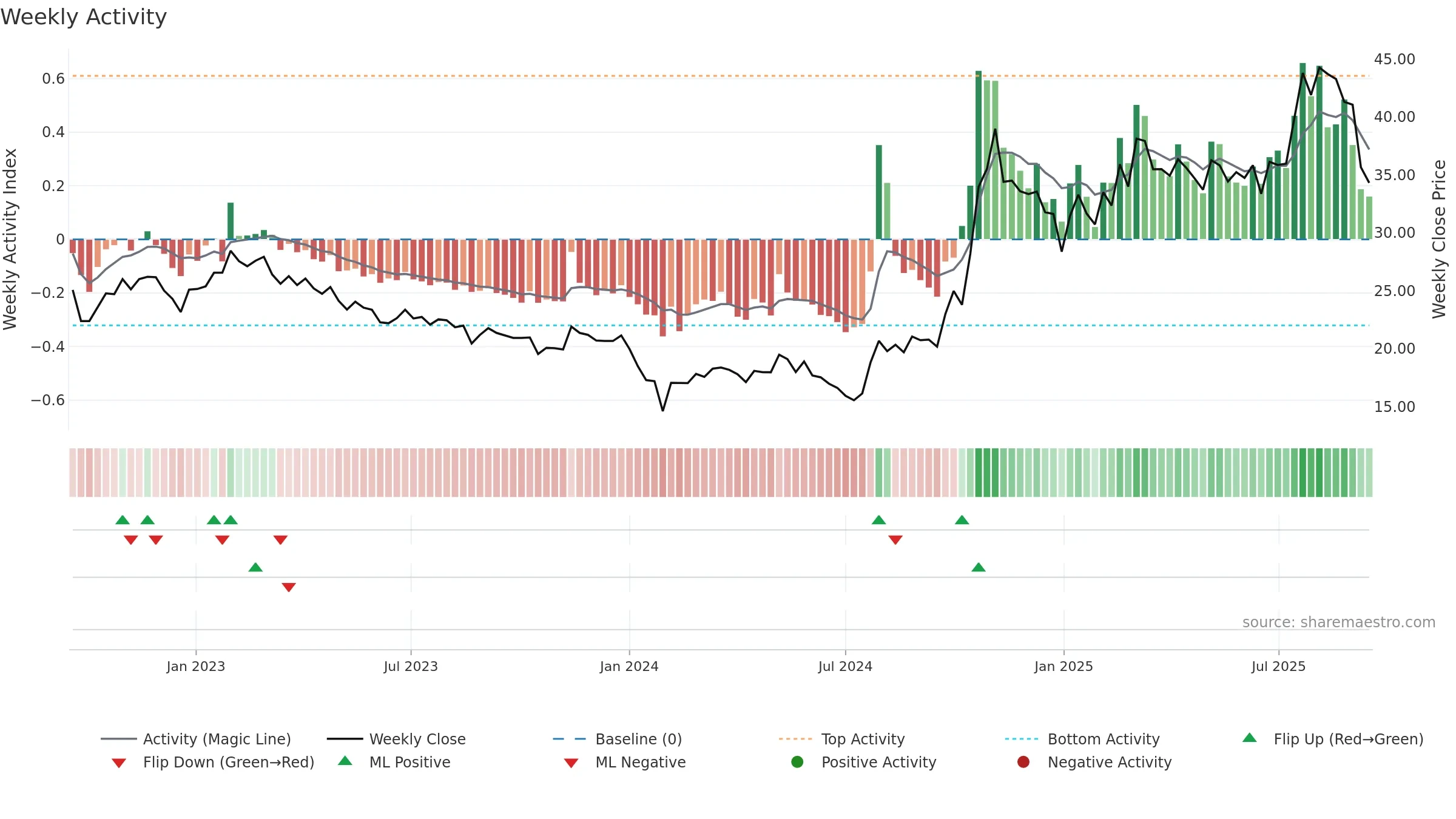Image resolution: width=1456 pixels, height=819 pixels.
Task: Click the Flip Down red marker after Jul 2024
Action: click(x=895, y=540)
